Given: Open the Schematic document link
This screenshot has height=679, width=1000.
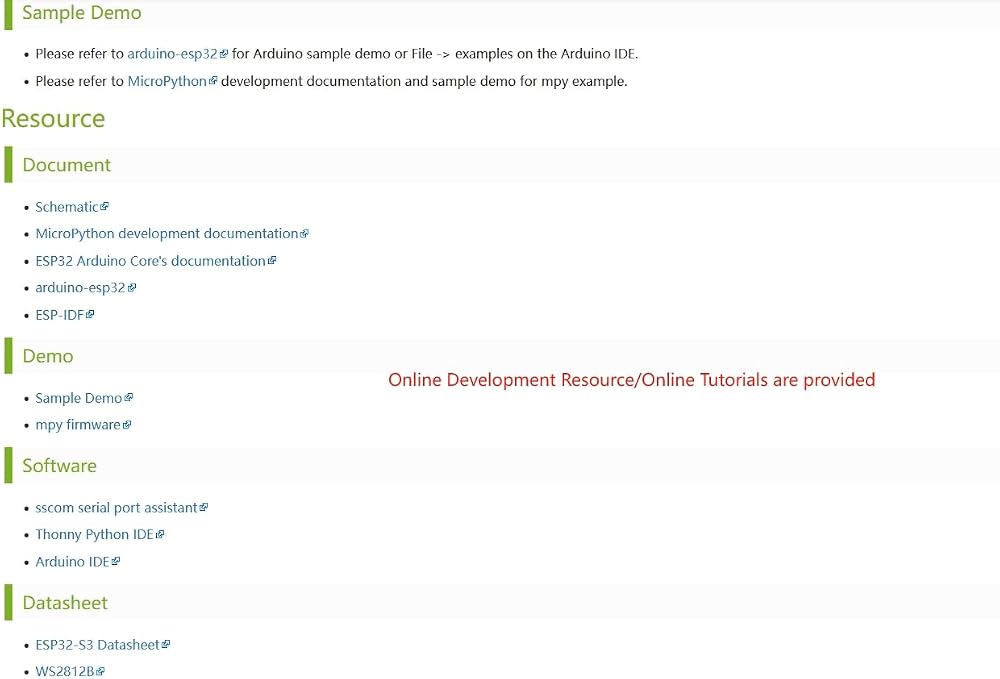Looking at the screenshot, I should coord(67,207).
